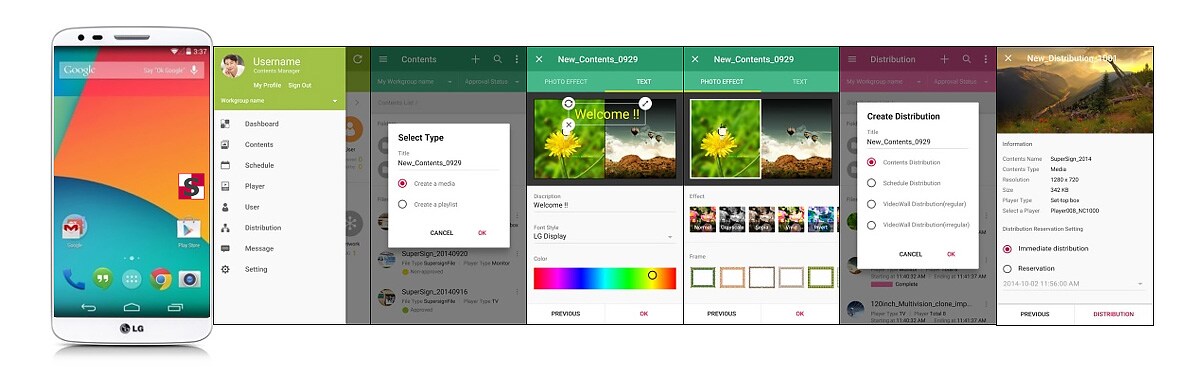Tap the red DISTRIBUTION button
1200x380 pixels.
click(x=1113, y=314)
